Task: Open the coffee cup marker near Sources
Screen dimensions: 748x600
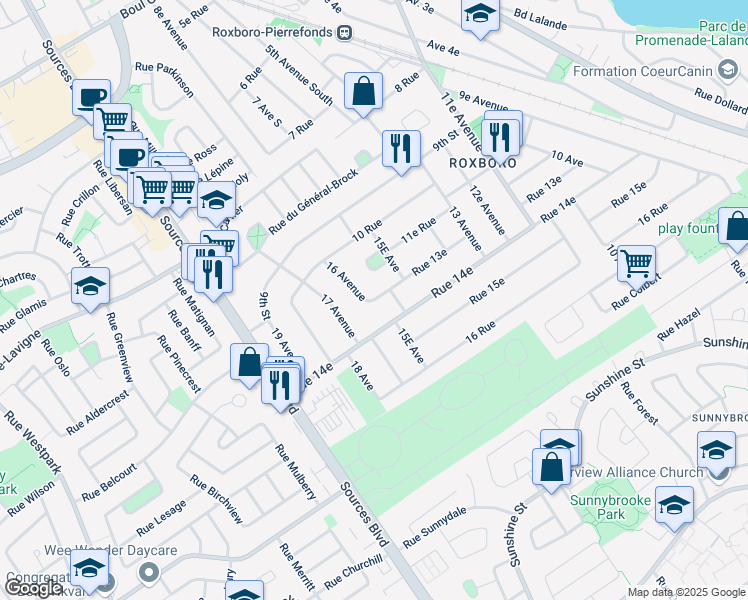Action: click(x=91, y=99)
